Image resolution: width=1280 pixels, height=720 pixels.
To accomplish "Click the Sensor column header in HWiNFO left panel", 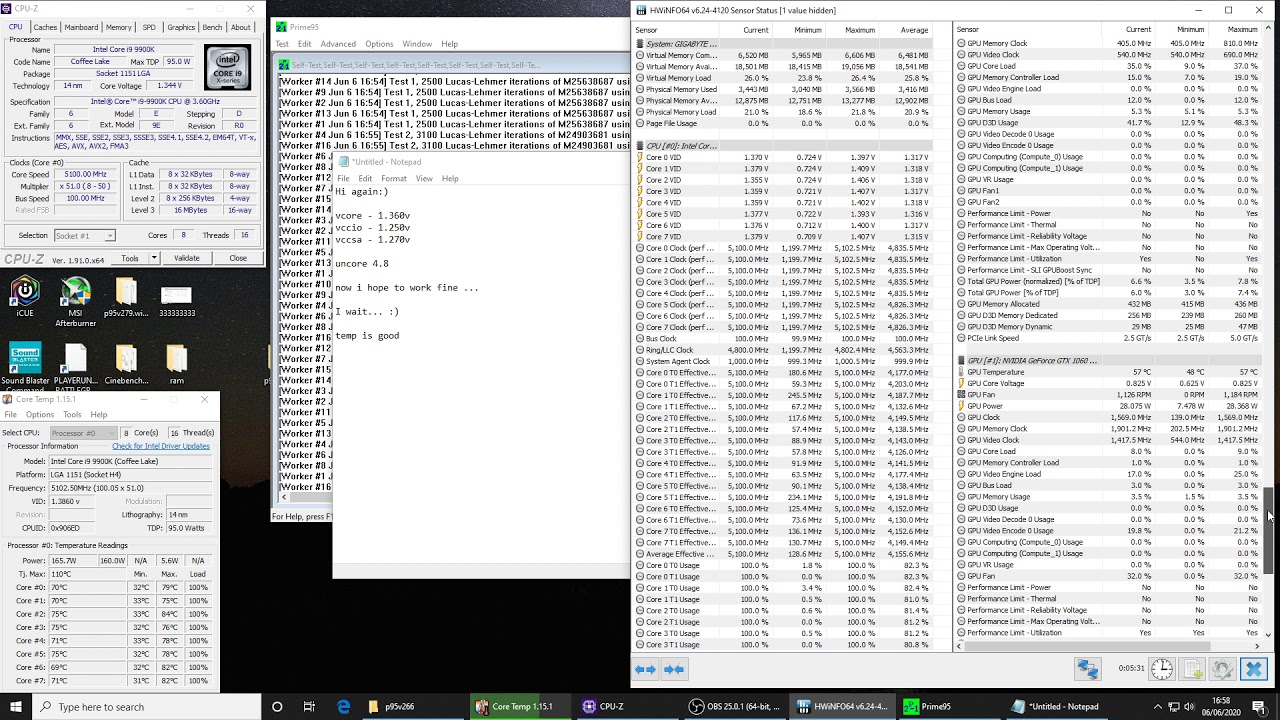I will (647, 30).
